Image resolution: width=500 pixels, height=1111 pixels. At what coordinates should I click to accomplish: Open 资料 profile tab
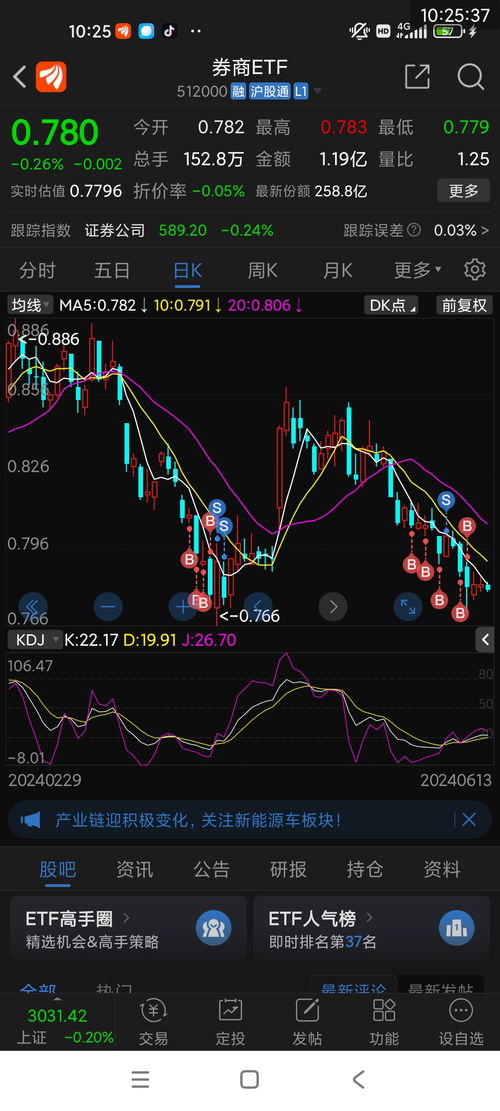pos(442,869)
